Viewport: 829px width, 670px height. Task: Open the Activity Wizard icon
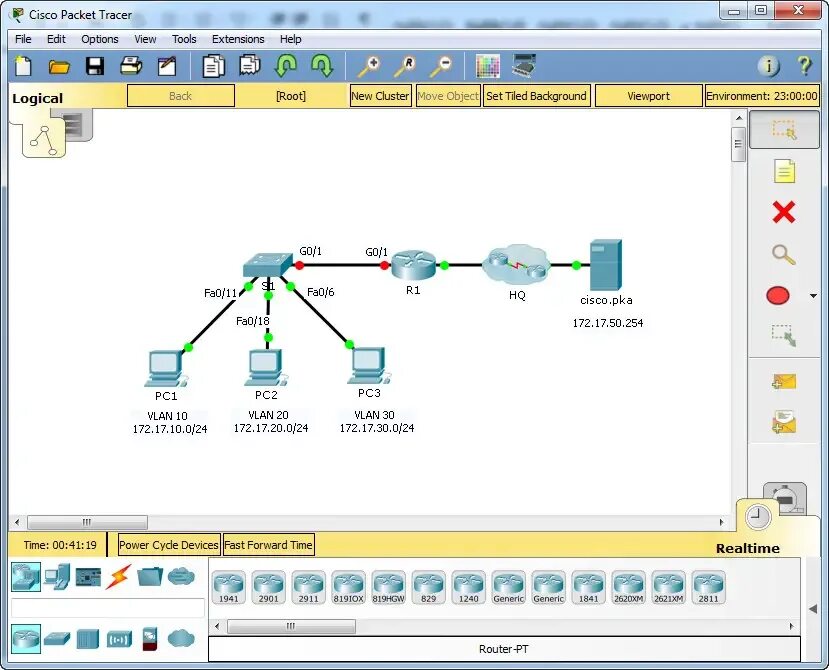pos(167,66)
